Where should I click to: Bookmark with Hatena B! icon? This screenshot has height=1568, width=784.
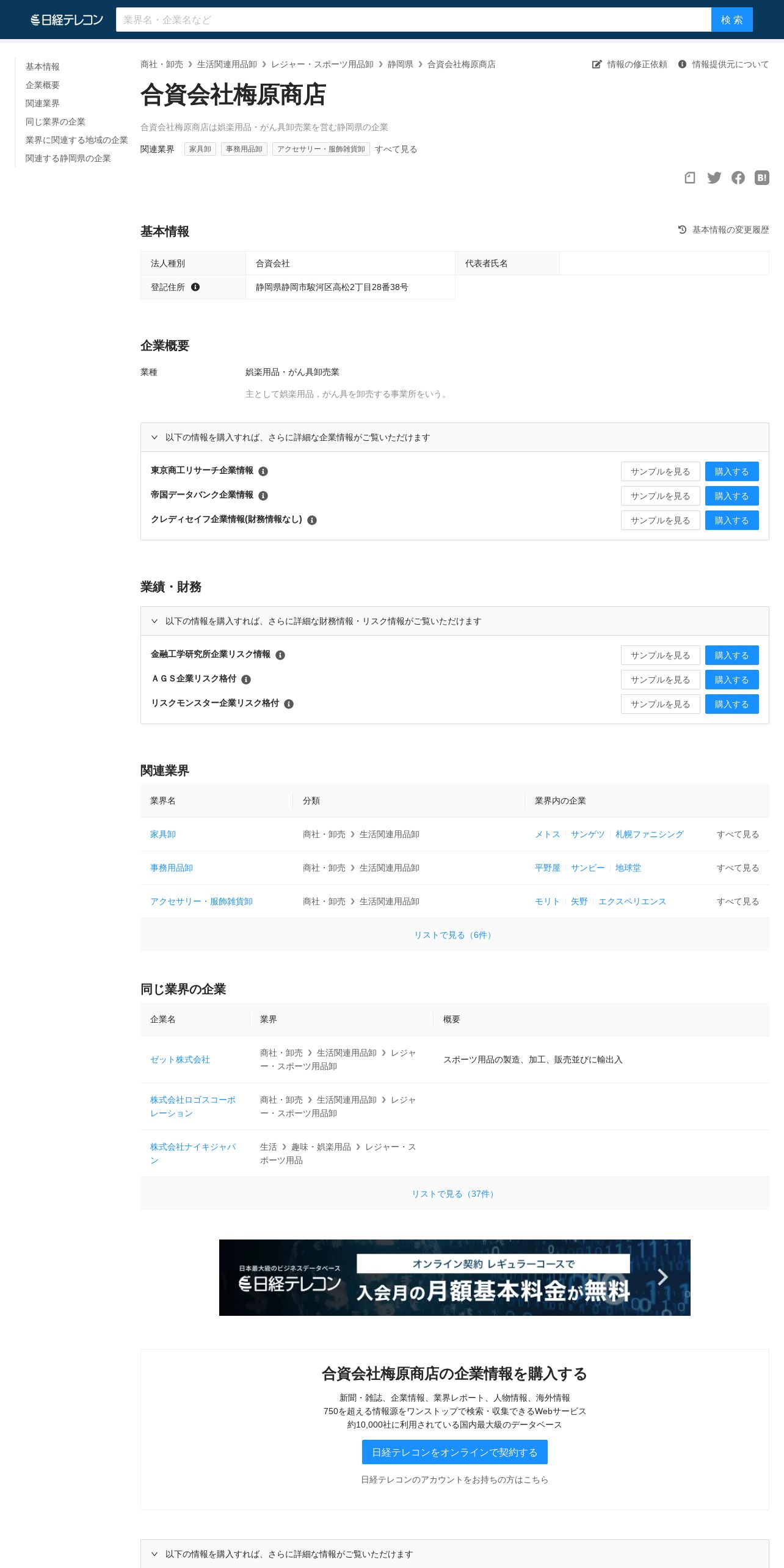(762, 178)
